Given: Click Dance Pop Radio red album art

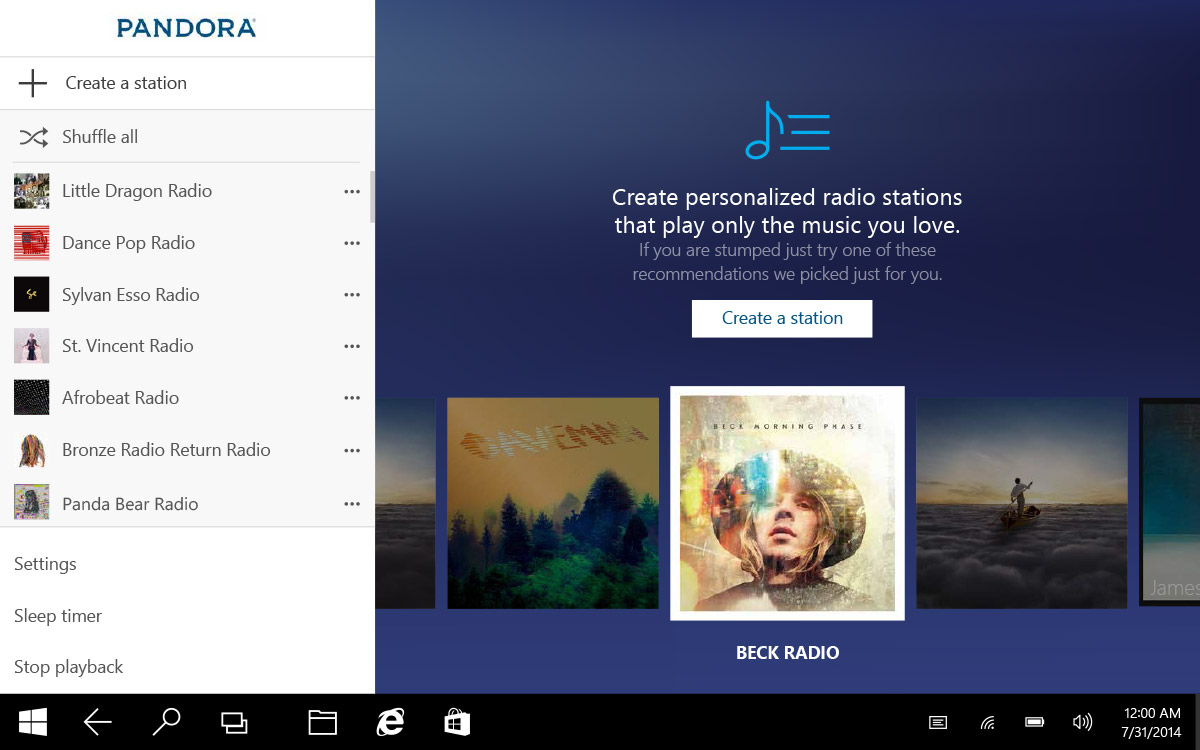Looking at the screenshot, I should [x=32, y=243].
